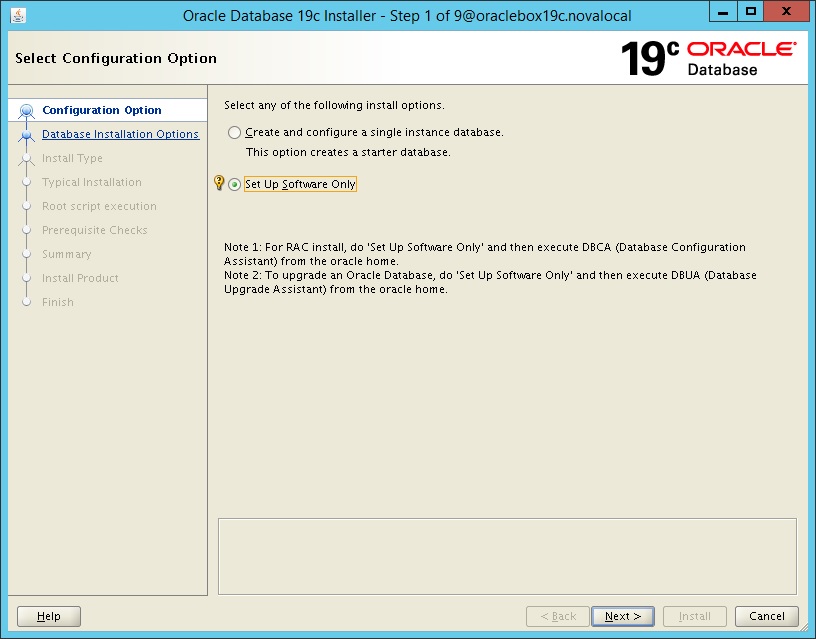Cancel the Oracle installer
Screen dimensions: 816x639
pyautogui.click(x=766, y=616)
